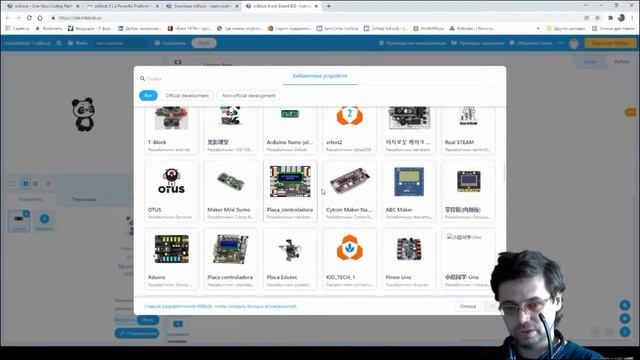Toggle the fullscreen stage icon

(x=13, y=184)
